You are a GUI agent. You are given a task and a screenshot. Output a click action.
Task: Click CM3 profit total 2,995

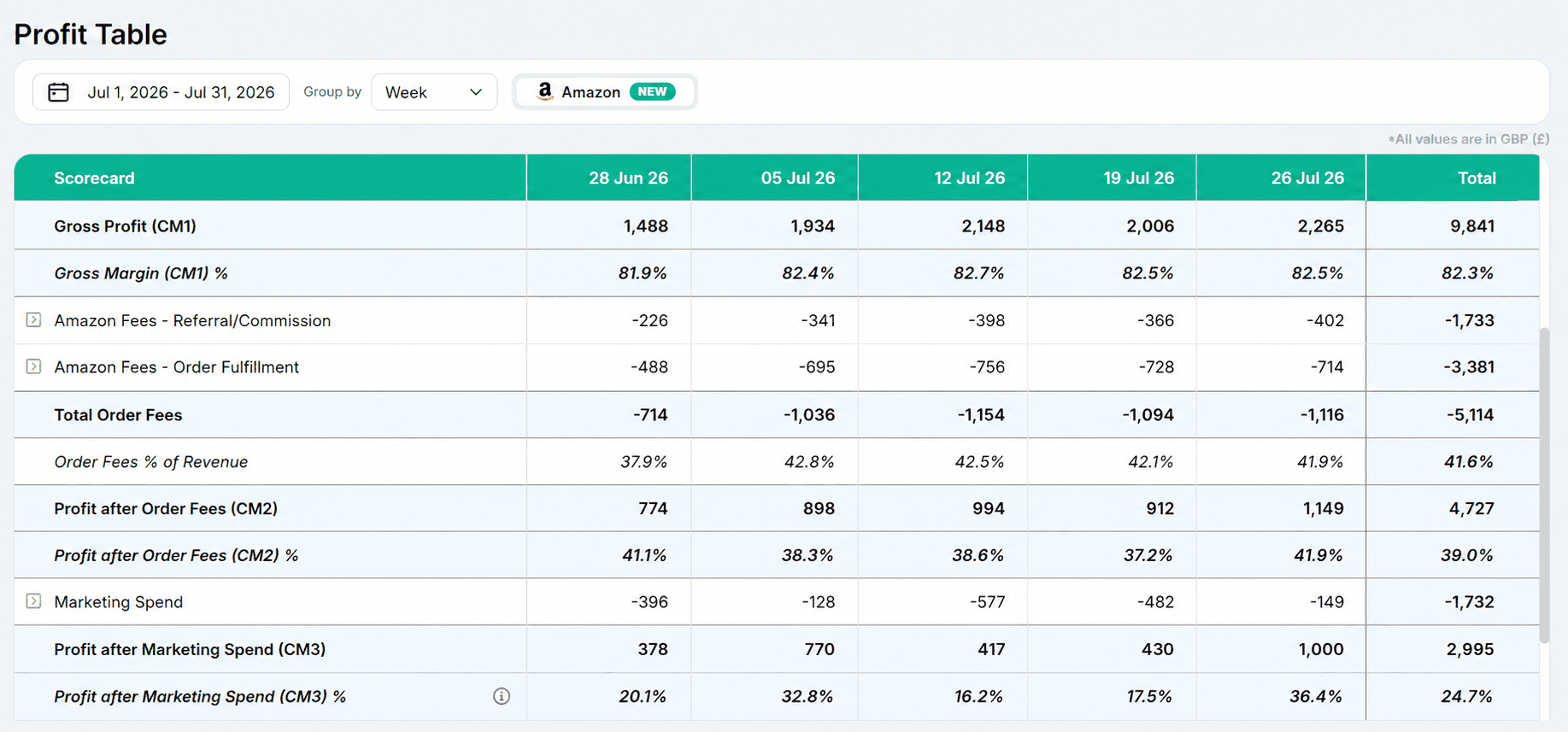1471,650
